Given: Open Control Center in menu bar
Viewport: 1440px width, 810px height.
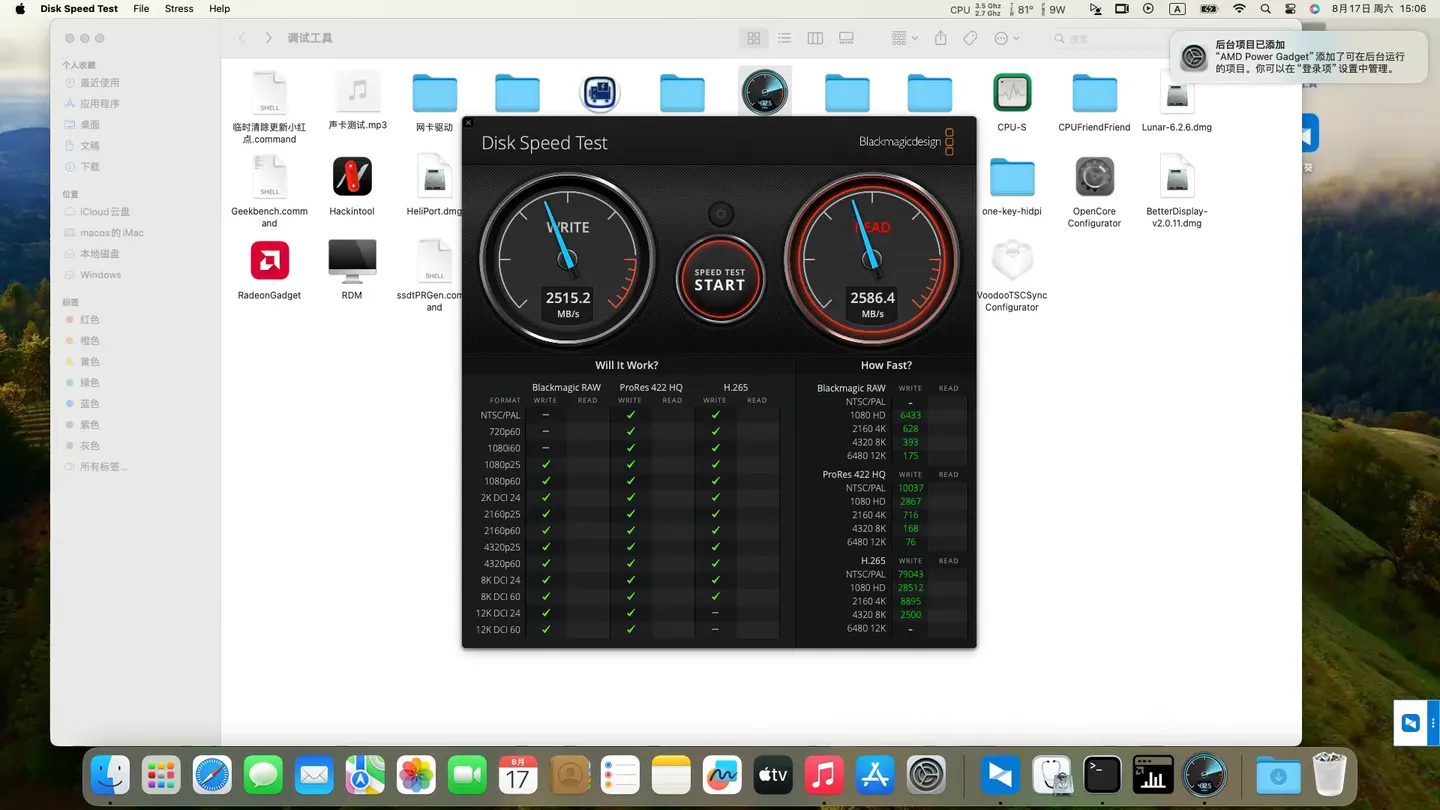Looking at the screenshot, I should tap(1290, 9).
